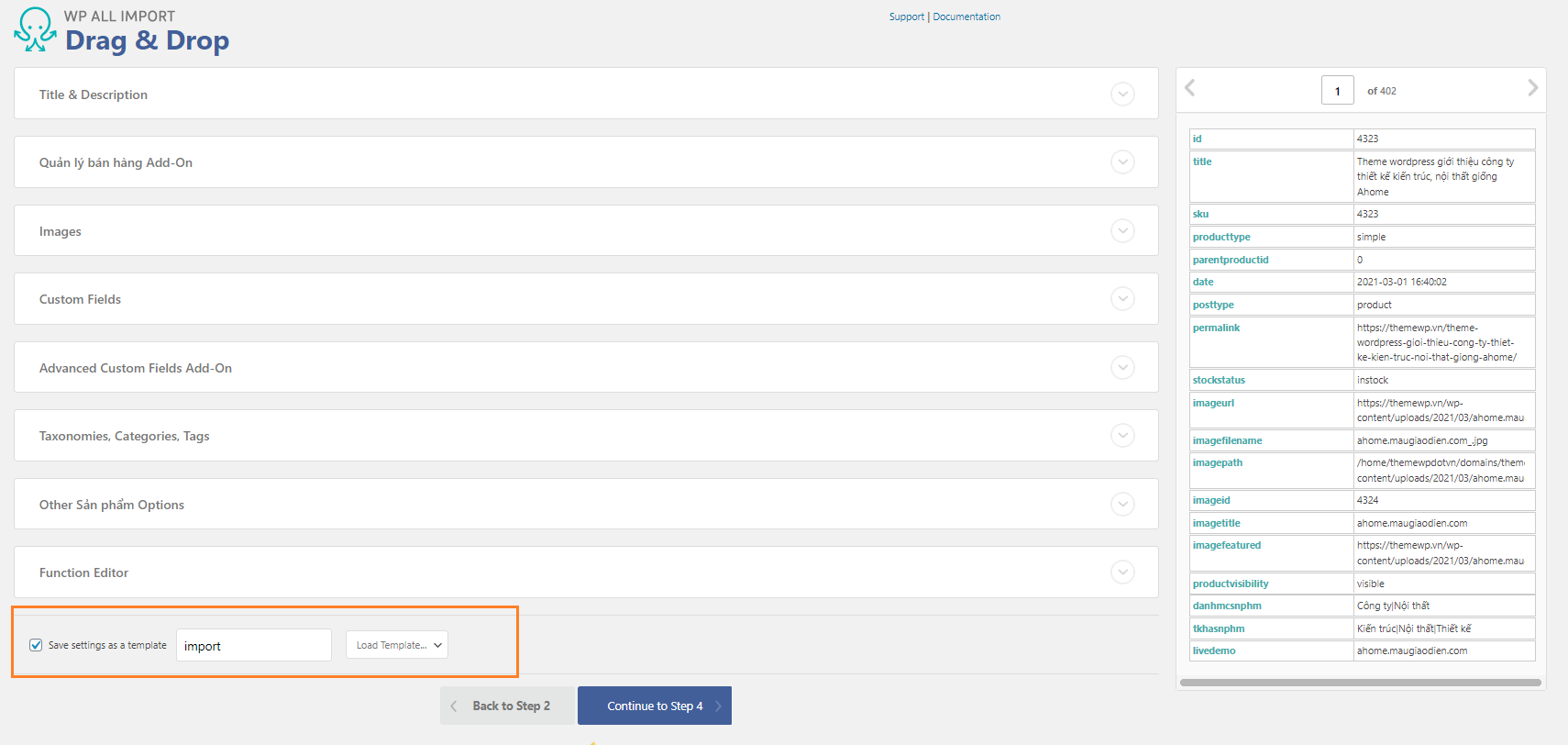The image size is (1568, 745).
Task: Uncheck Save settings as a template
Action: tap(36, 645)
